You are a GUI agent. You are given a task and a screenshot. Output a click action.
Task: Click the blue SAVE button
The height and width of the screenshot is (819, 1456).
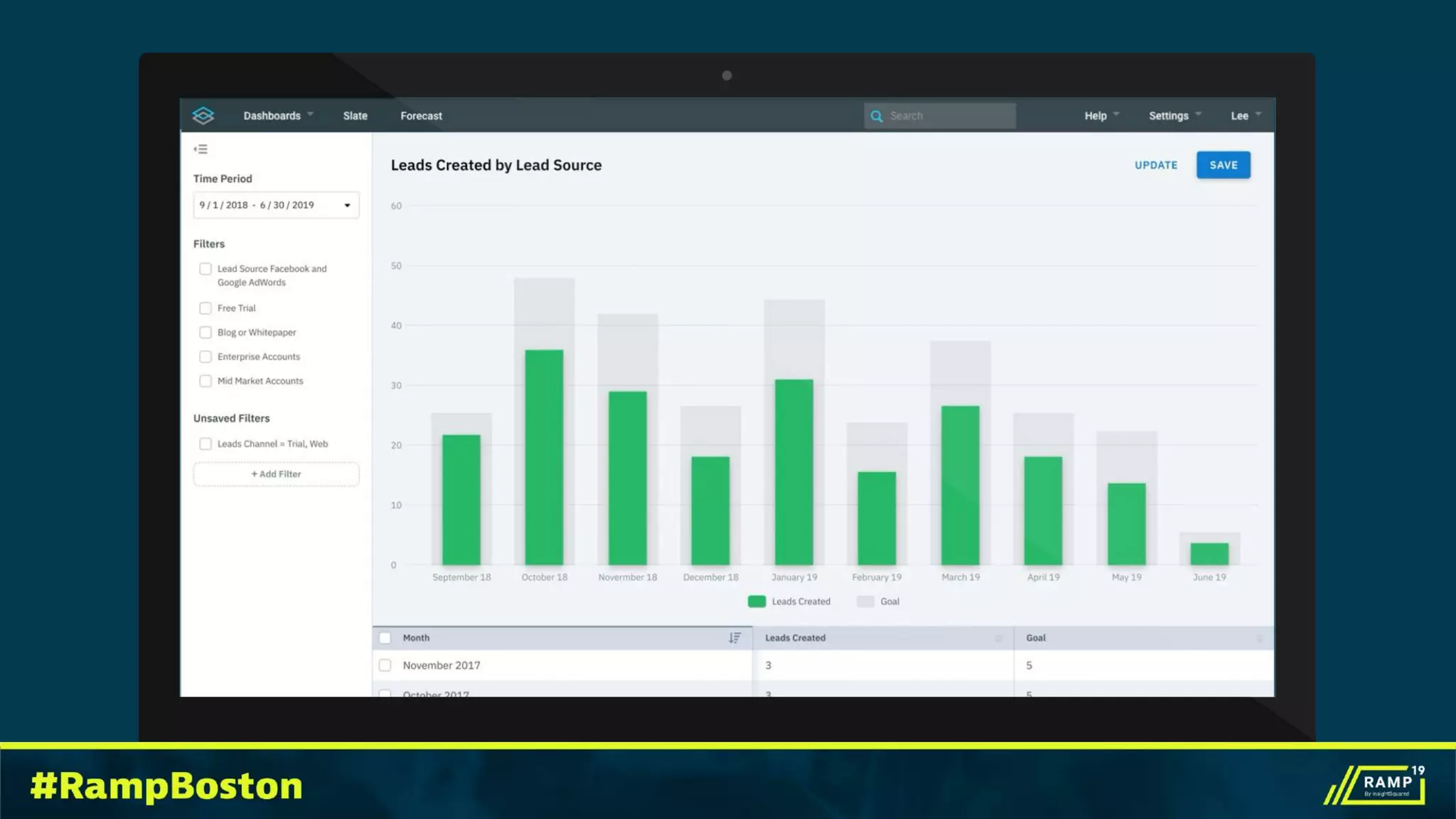click(1223, 165)
